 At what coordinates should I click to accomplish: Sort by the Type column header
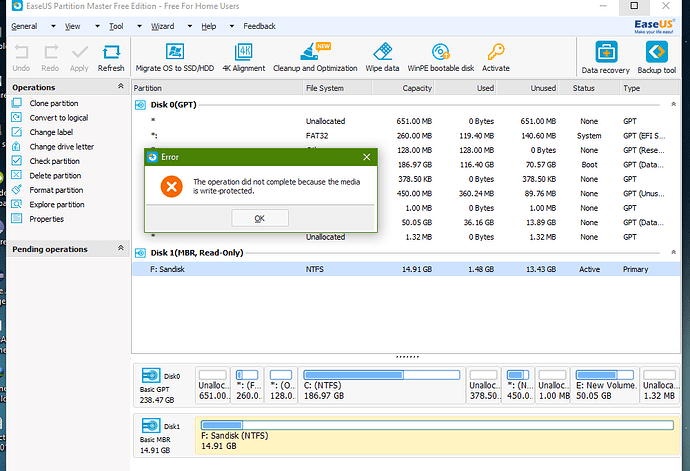[650, 88]
